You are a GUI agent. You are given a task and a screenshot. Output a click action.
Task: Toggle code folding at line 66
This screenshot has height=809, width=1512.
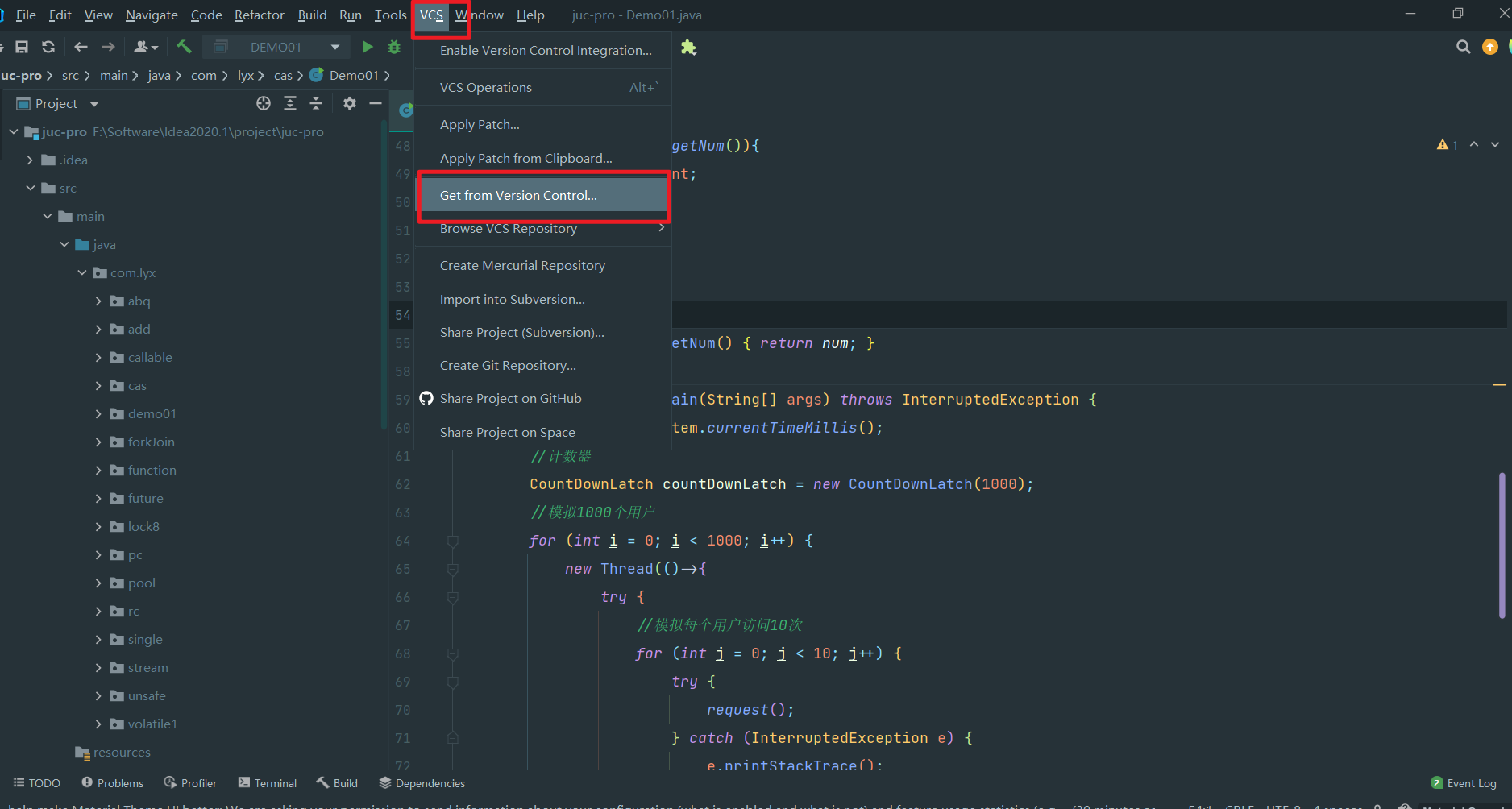(x=453, y=597)
